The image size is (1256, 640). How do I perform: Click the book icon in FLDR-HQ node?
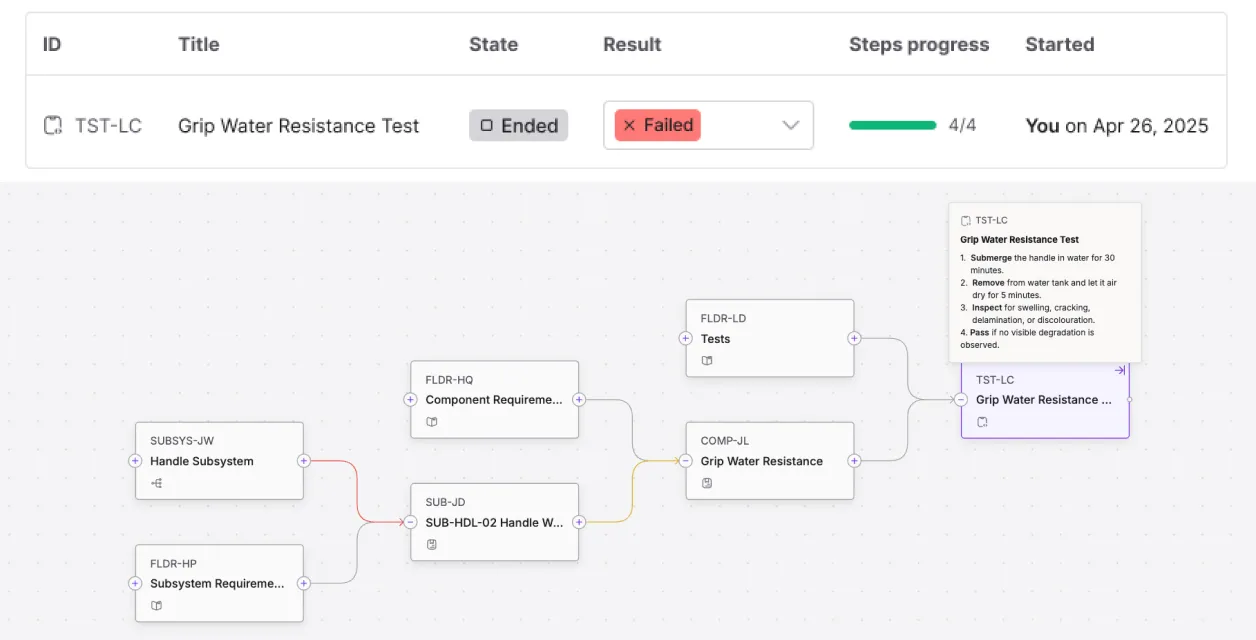click(432, 422)
